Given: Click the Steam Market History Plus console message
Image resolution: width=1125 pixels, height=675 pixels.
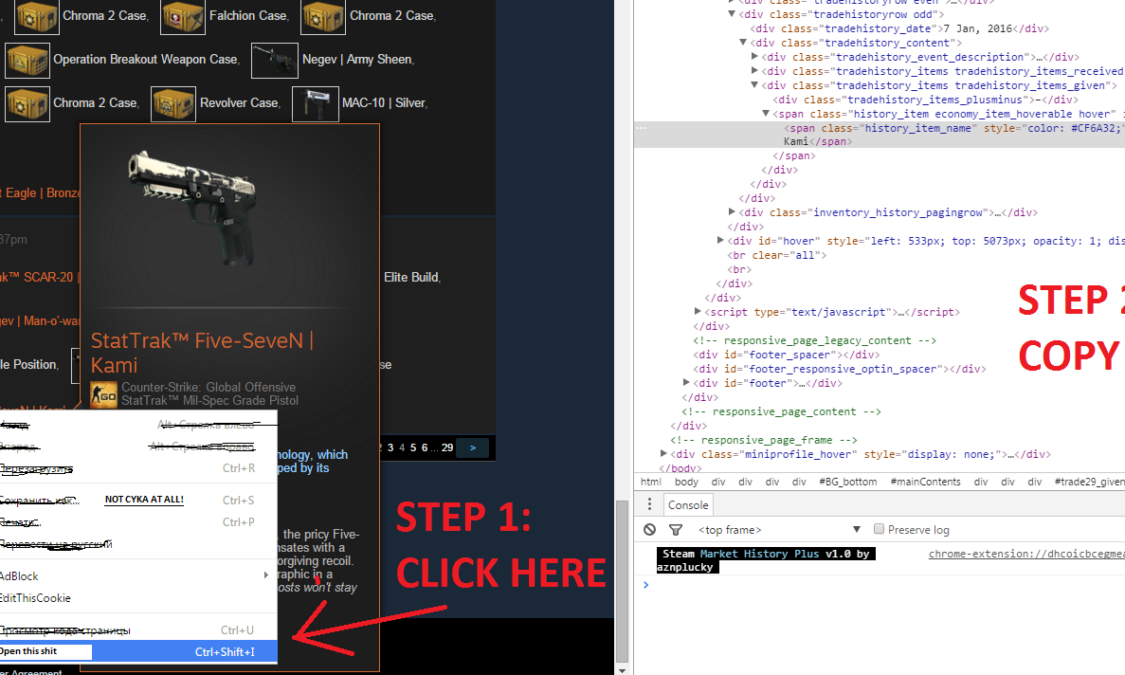Looking at the screenshot, I should [x=766, y=560].
